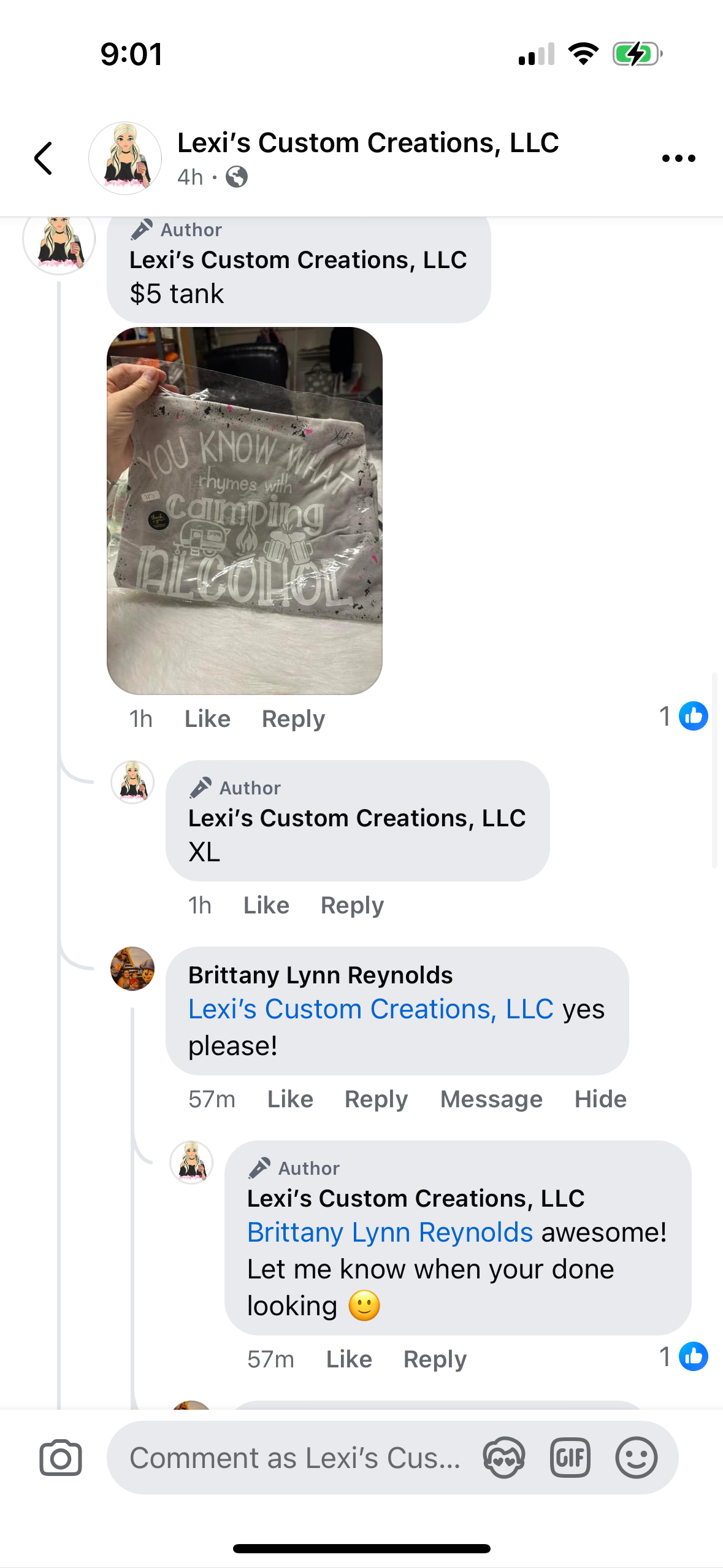Viewport: 723px width, 1568px height.
Task: Tap the 'Comment as Lexi's Cus...' field
Action: (294, 1458)
